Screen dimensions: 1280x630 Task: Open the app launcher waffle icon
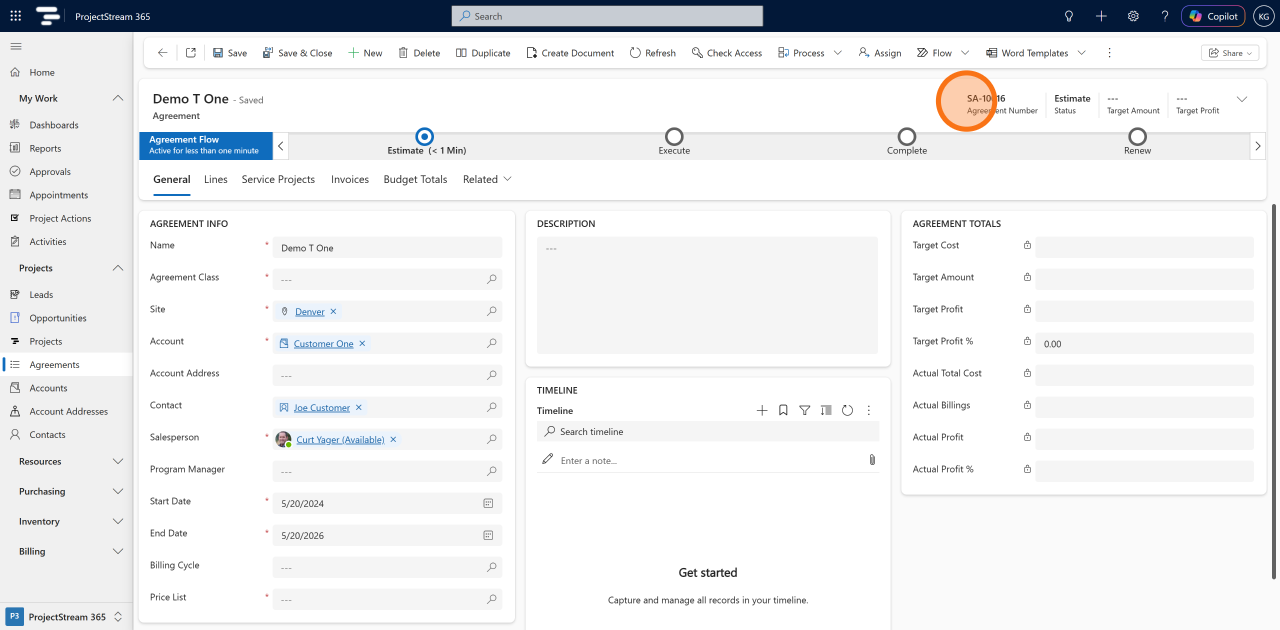tap(15, 16)
